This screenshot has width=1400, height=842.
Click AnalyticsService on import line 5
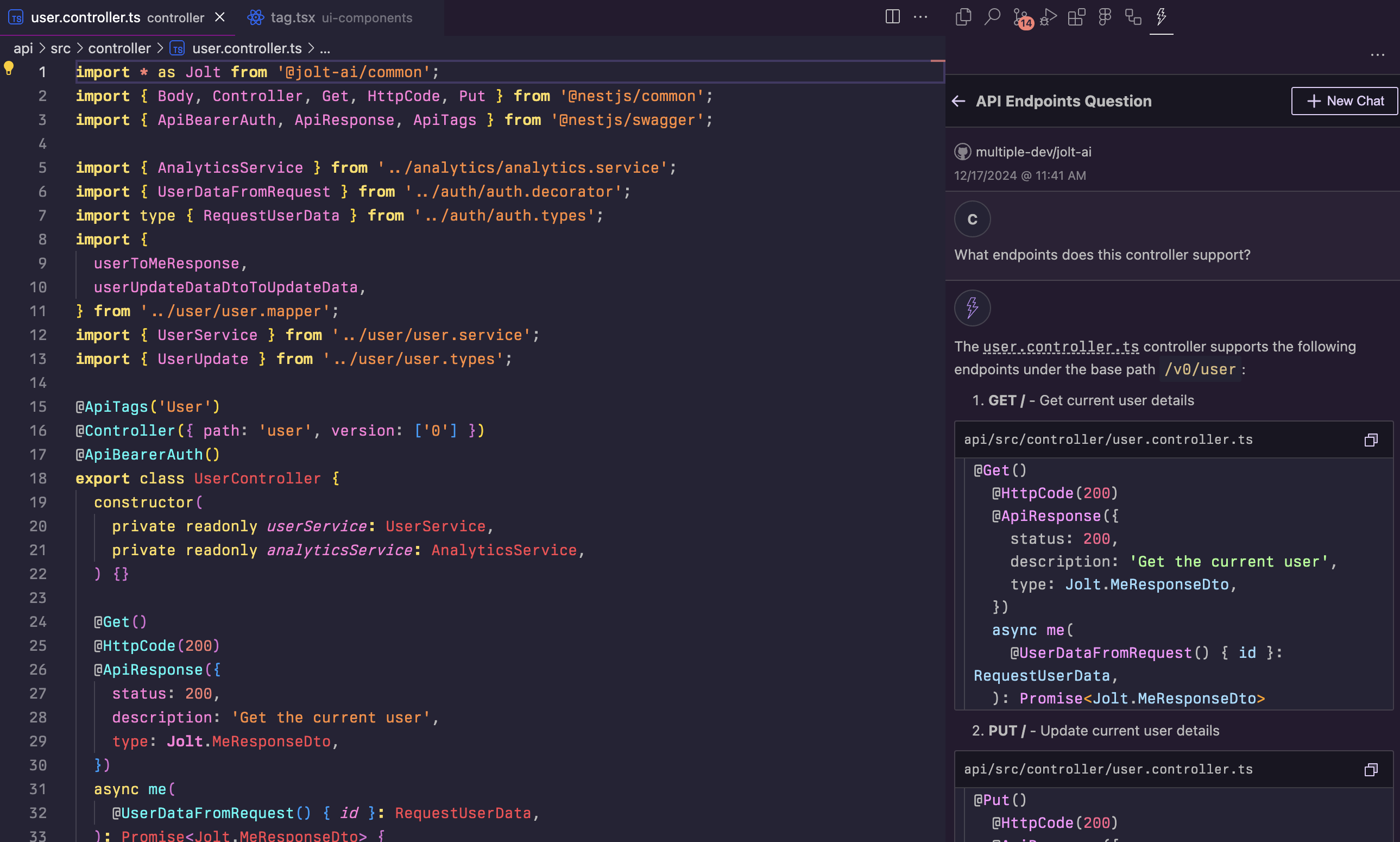[230, 168]
